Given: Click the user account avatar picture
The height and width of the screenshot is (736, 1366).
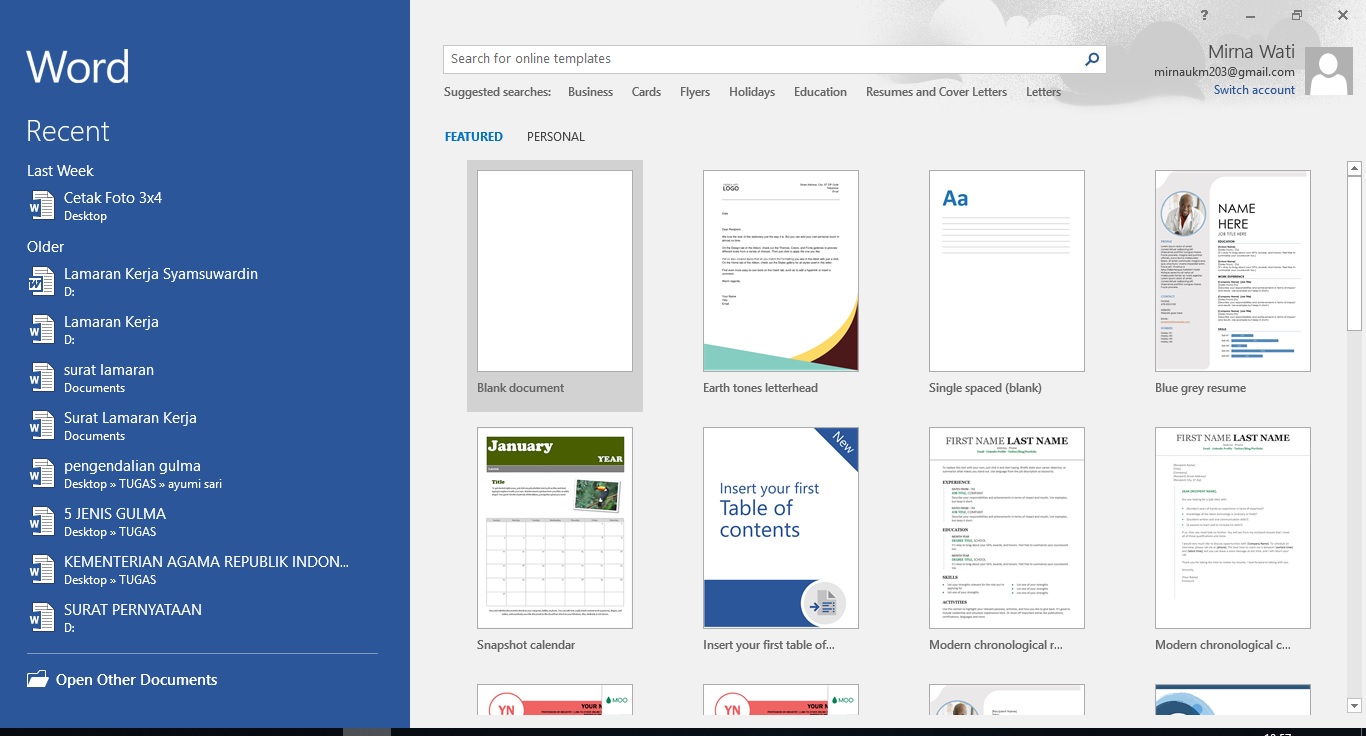Looking at the screenshot, I should pyautogui.click(x=1329, y=71).
